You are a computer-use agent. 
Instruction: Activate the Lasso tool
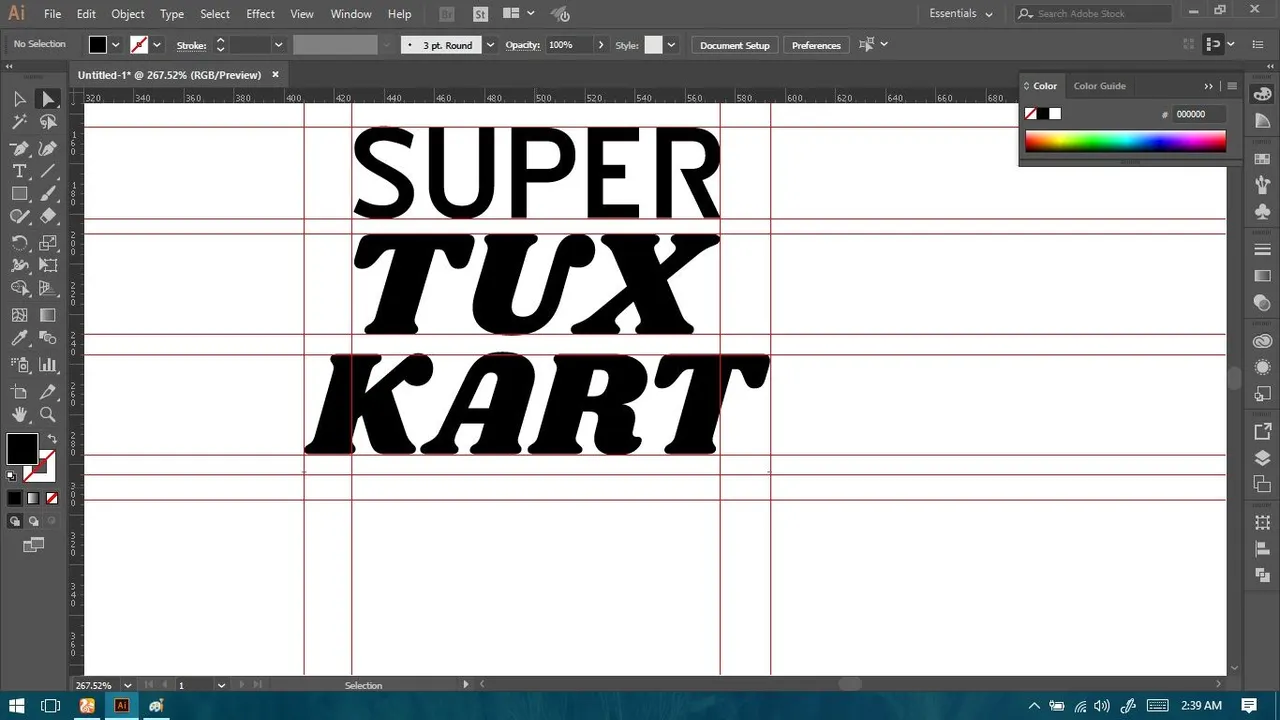click(48, 122)
